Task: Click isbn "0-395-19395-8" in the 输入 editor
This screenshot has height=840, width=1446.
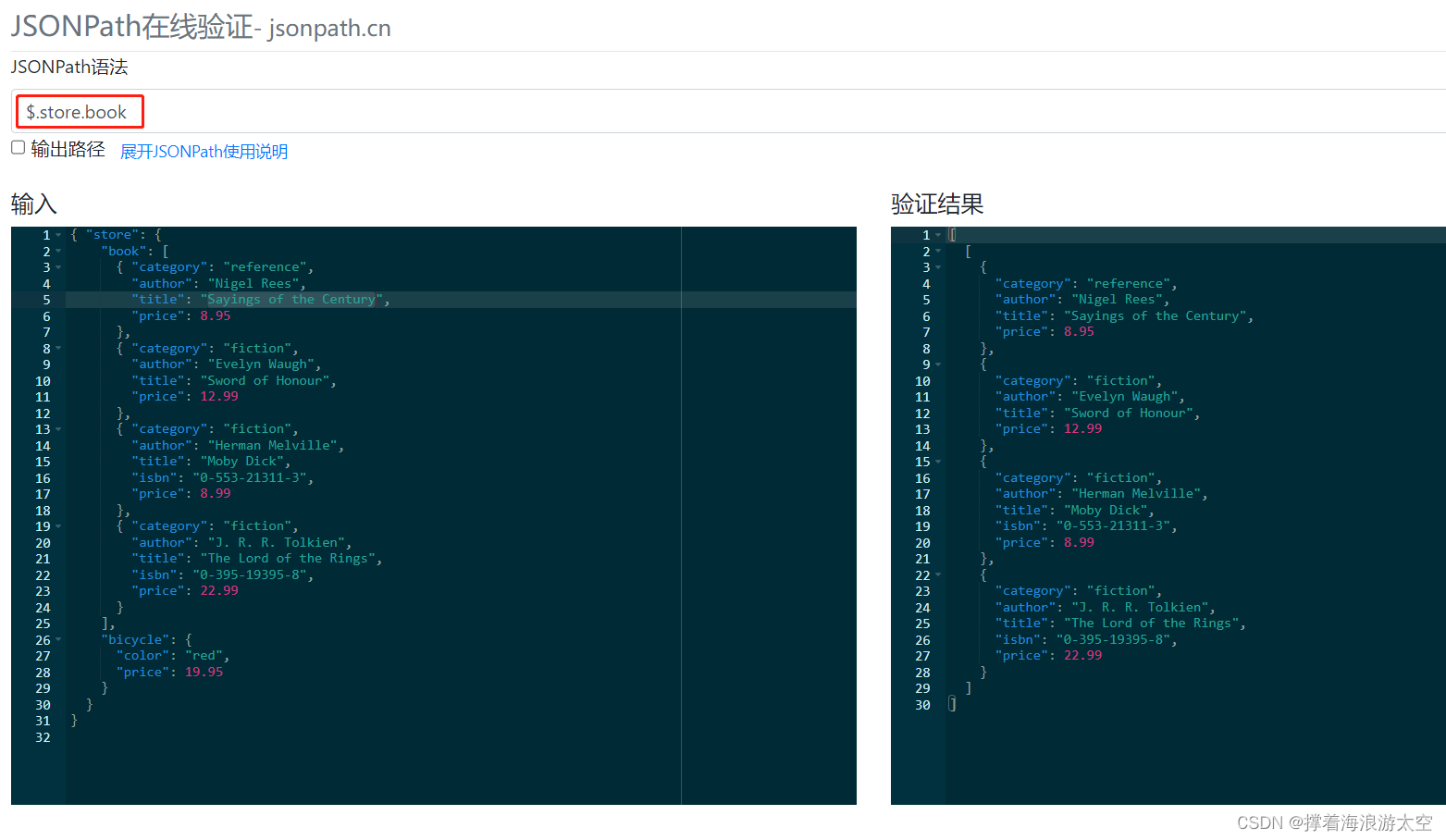Action: click(x=250, y=575)
